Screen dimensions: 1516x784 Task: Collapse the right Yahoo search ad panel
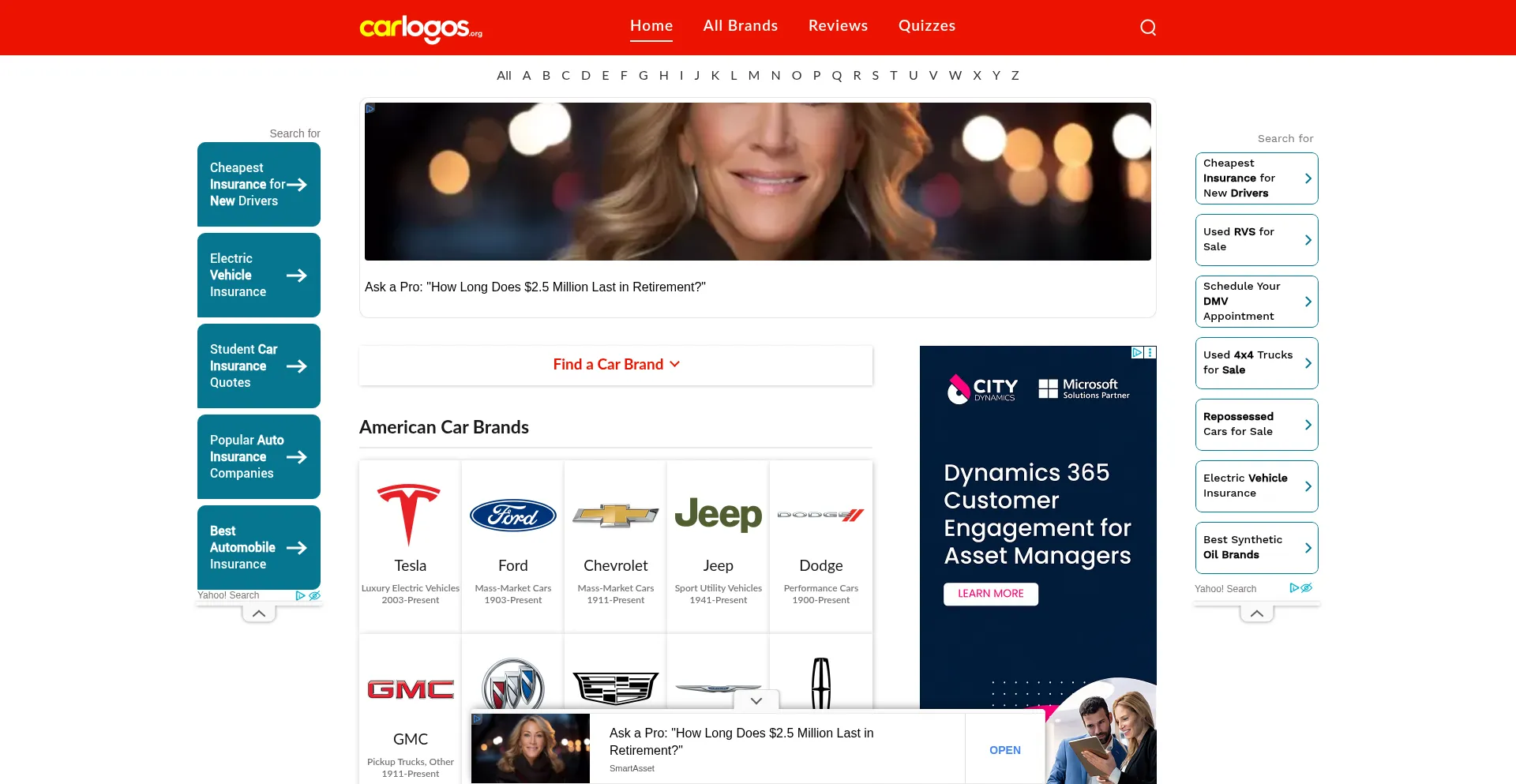point(1256,613)
